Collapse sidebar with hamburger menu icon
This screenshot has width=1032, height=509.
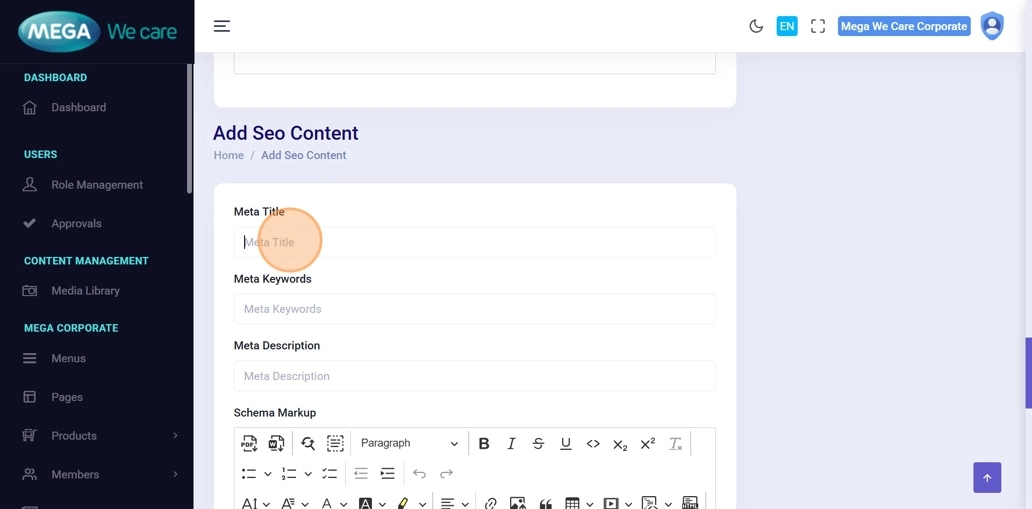(x=222, y=26)
